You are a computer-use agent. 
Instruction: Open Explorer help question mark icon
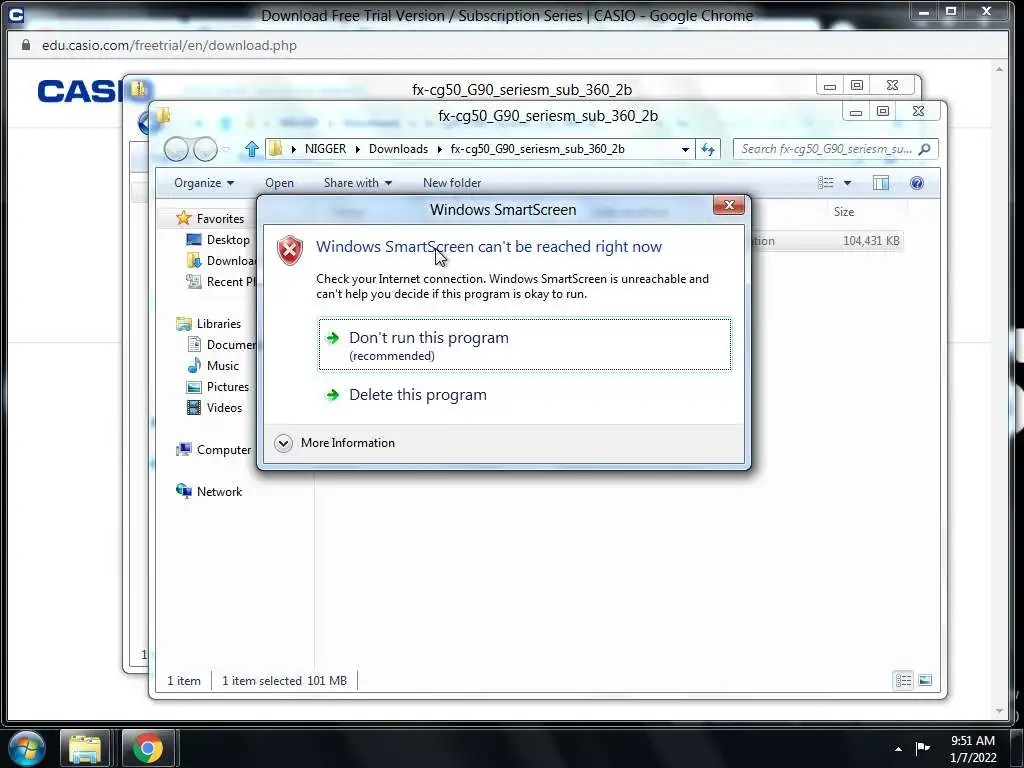(916, 183)
